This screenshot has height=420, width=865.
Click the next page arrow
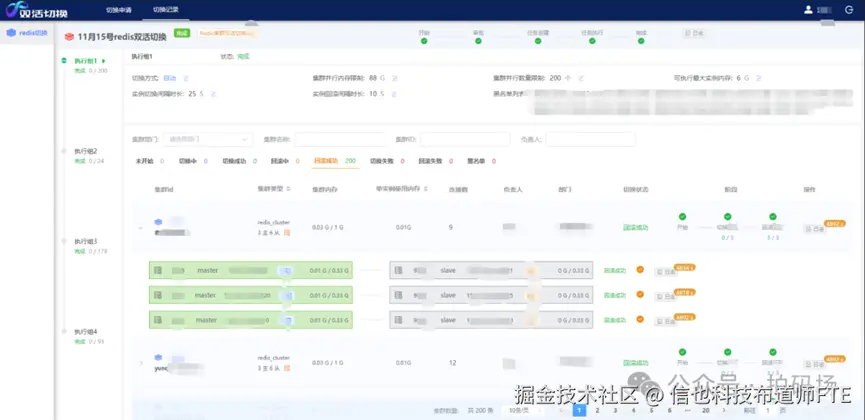[x=724, y=411]
